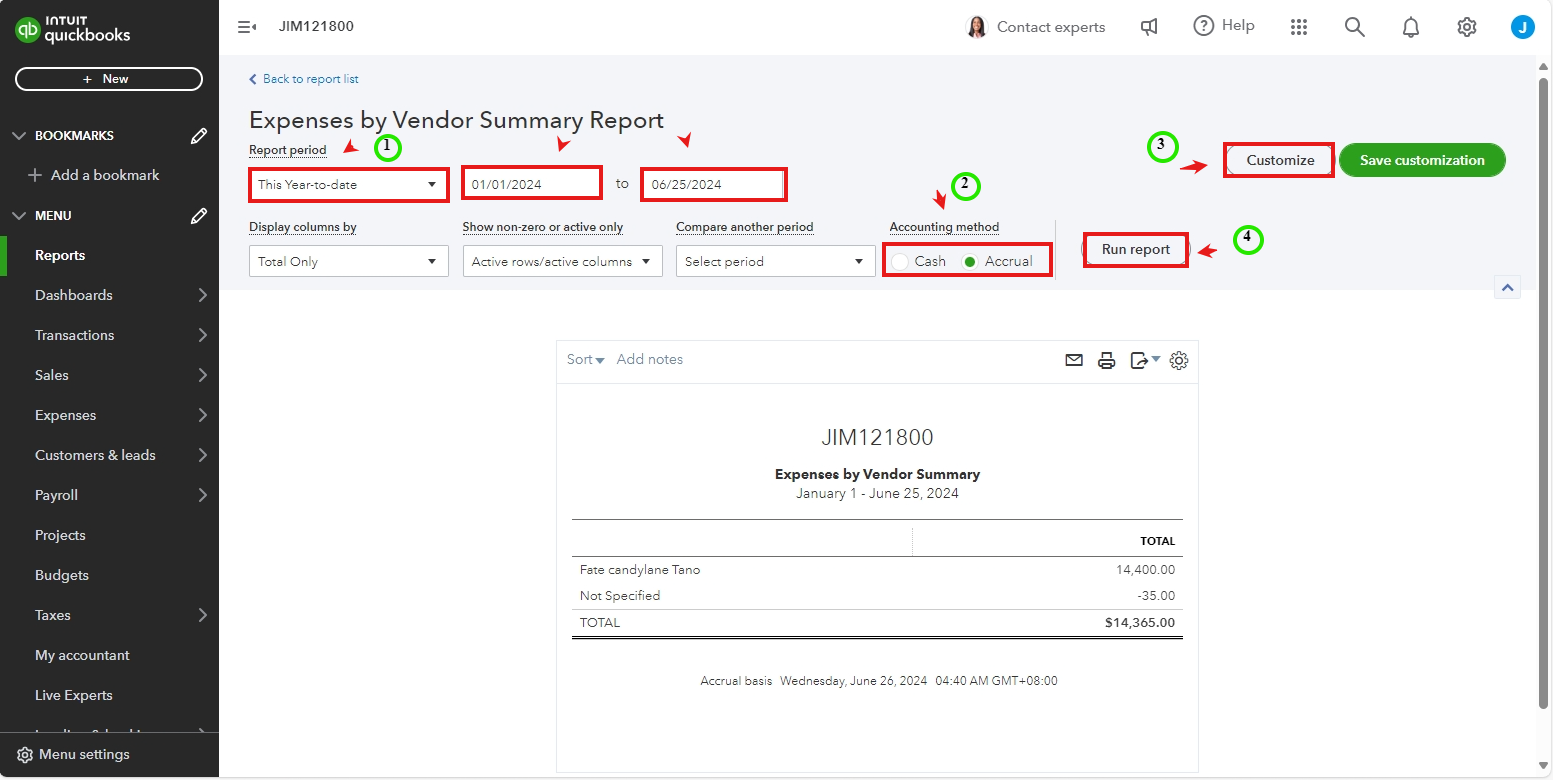Select the Accrual accounting method
Viewport: 1553px width, 780px height.
969,261
